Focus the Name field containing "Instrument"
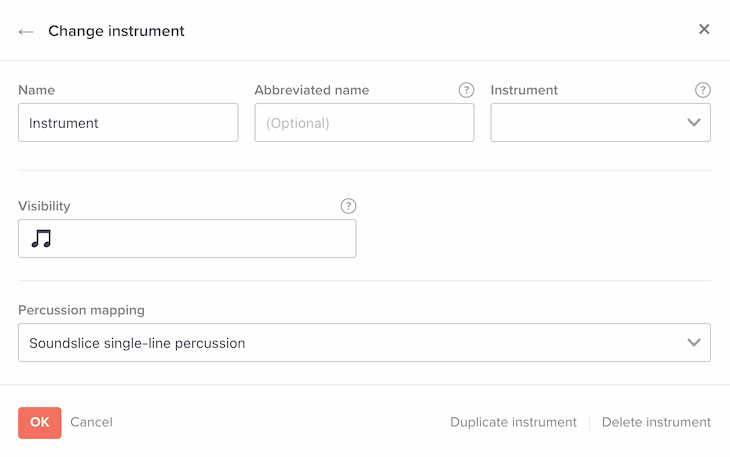Image resolution: width=730 pixels, height=457 pixels. click(x=128, y=123)
